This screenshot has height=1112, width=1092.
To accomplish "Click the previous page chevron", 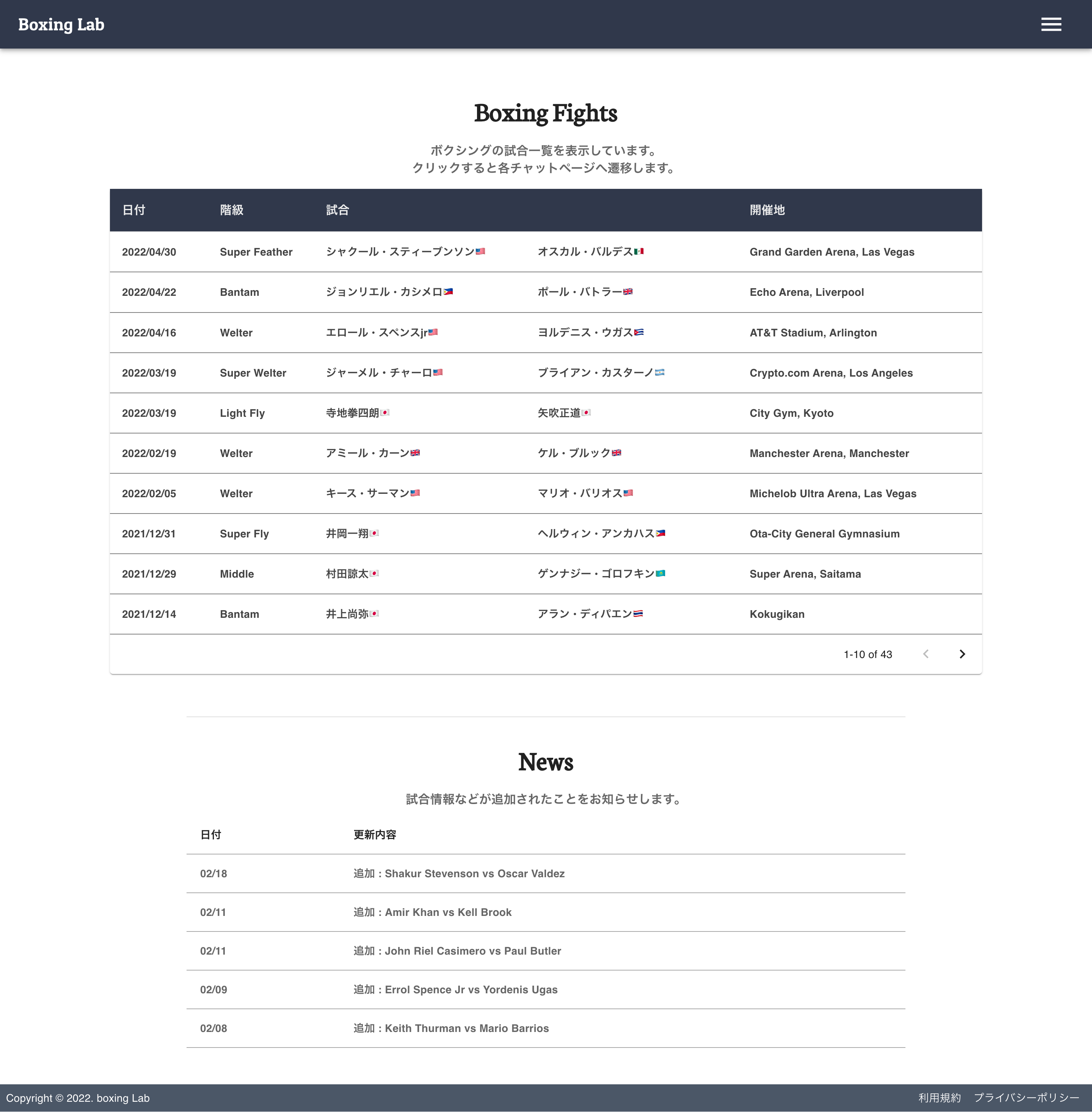I will pyautogui.click(x=926, y=653).
